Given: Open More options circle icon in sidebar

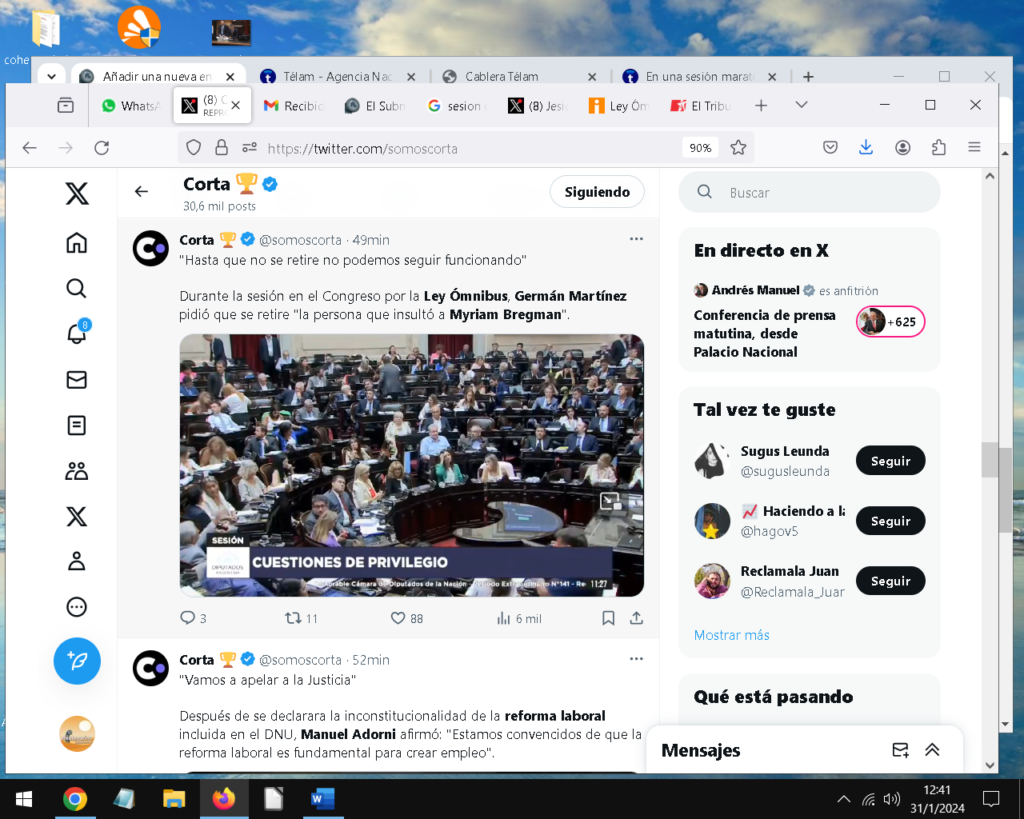Looking at the screenshot, I should (76, 607).
